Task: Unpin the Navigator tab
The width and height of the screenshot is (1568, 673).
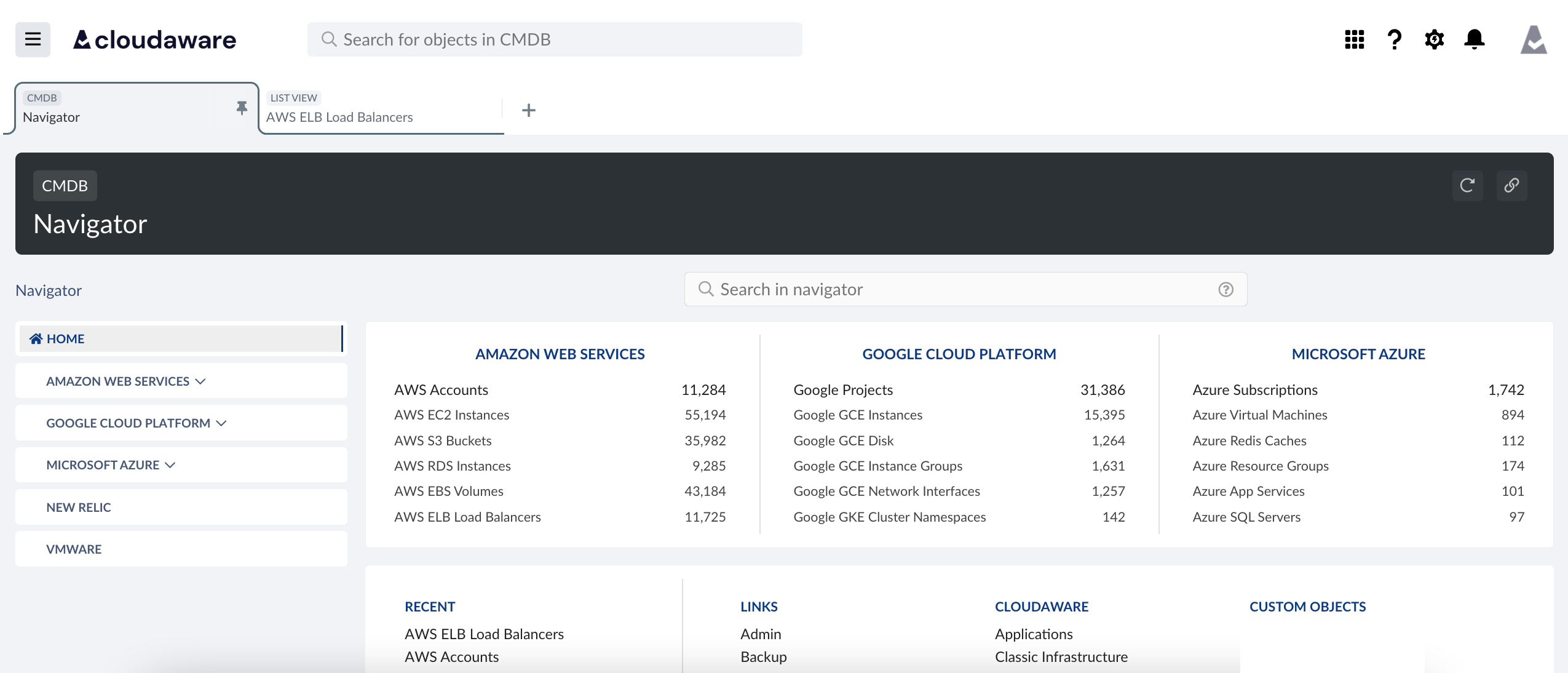Action: [242, 108]
